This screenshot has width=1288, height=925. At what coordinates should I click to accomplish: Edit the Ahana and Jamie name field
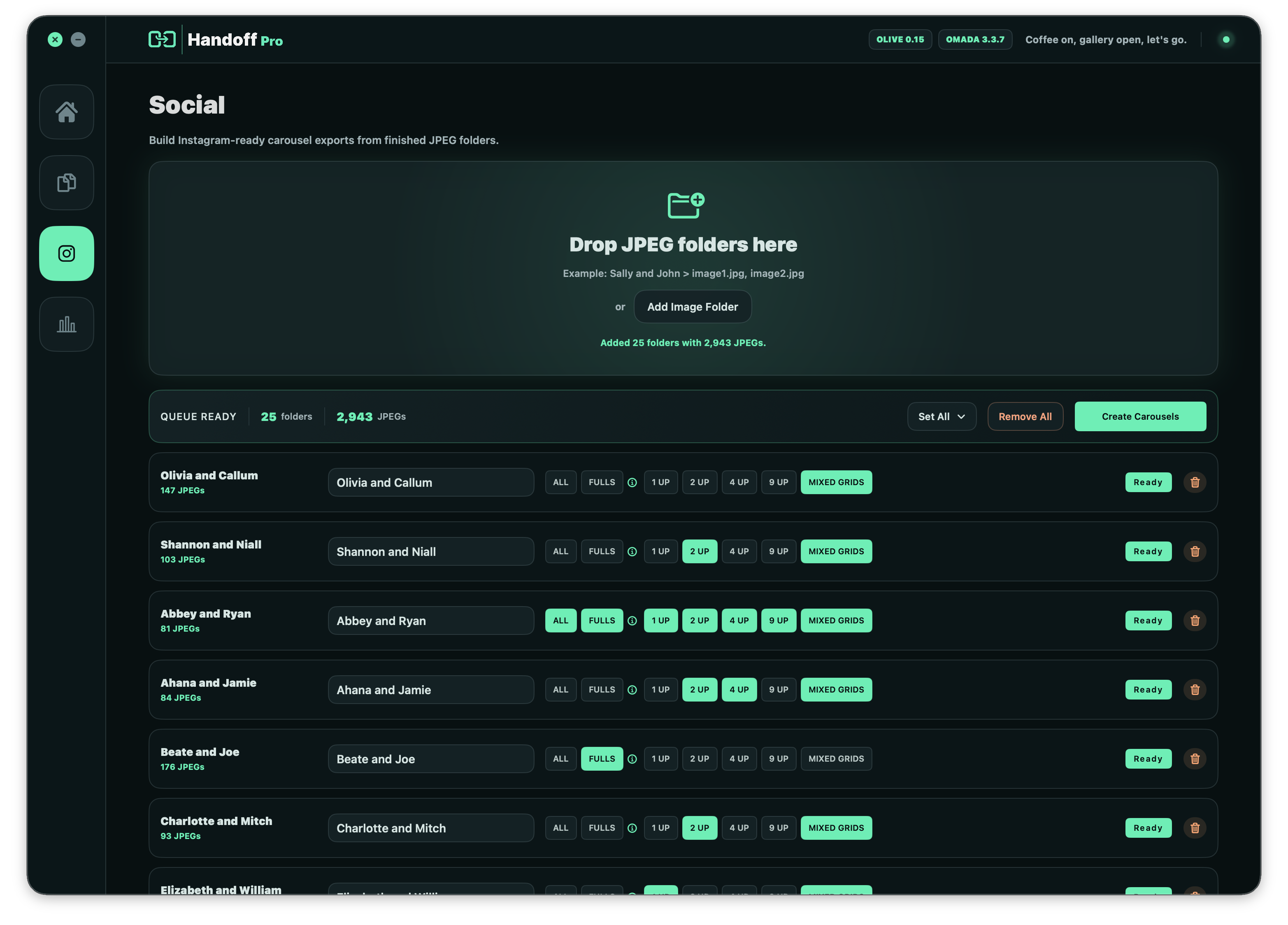(x=430, y=689)
